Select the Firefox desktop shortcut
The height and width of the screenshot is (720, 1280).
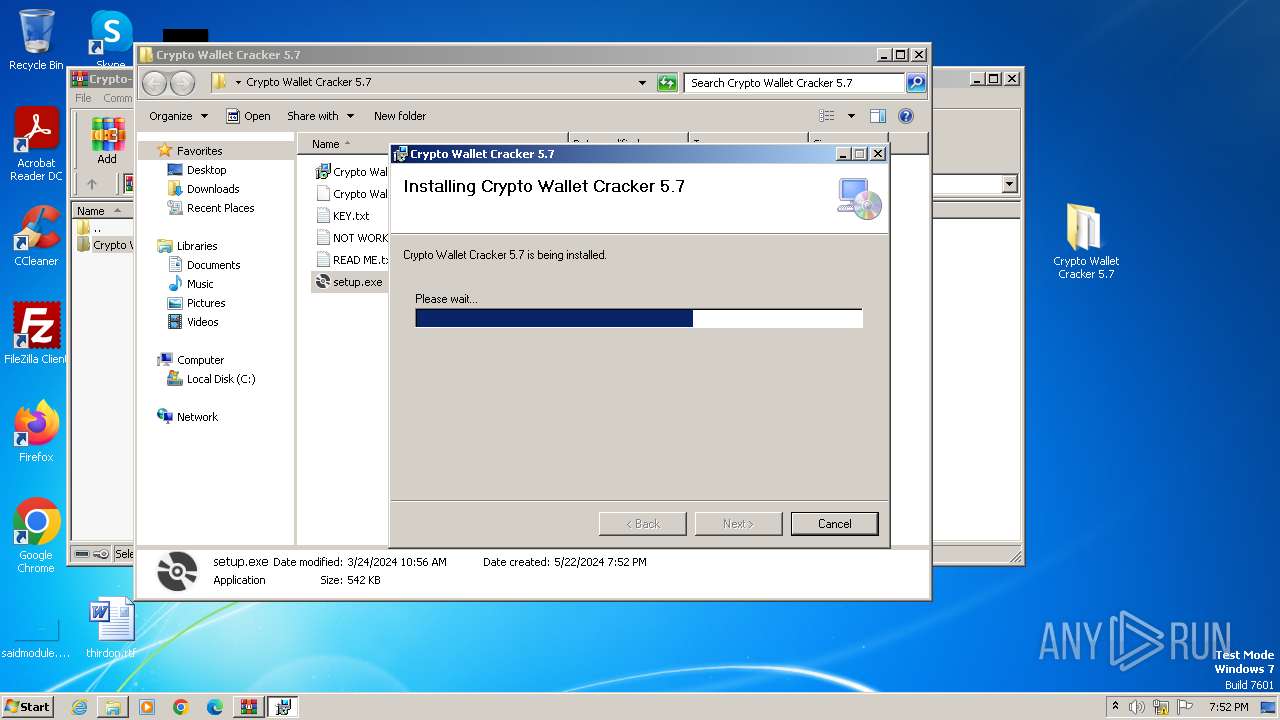36,432
